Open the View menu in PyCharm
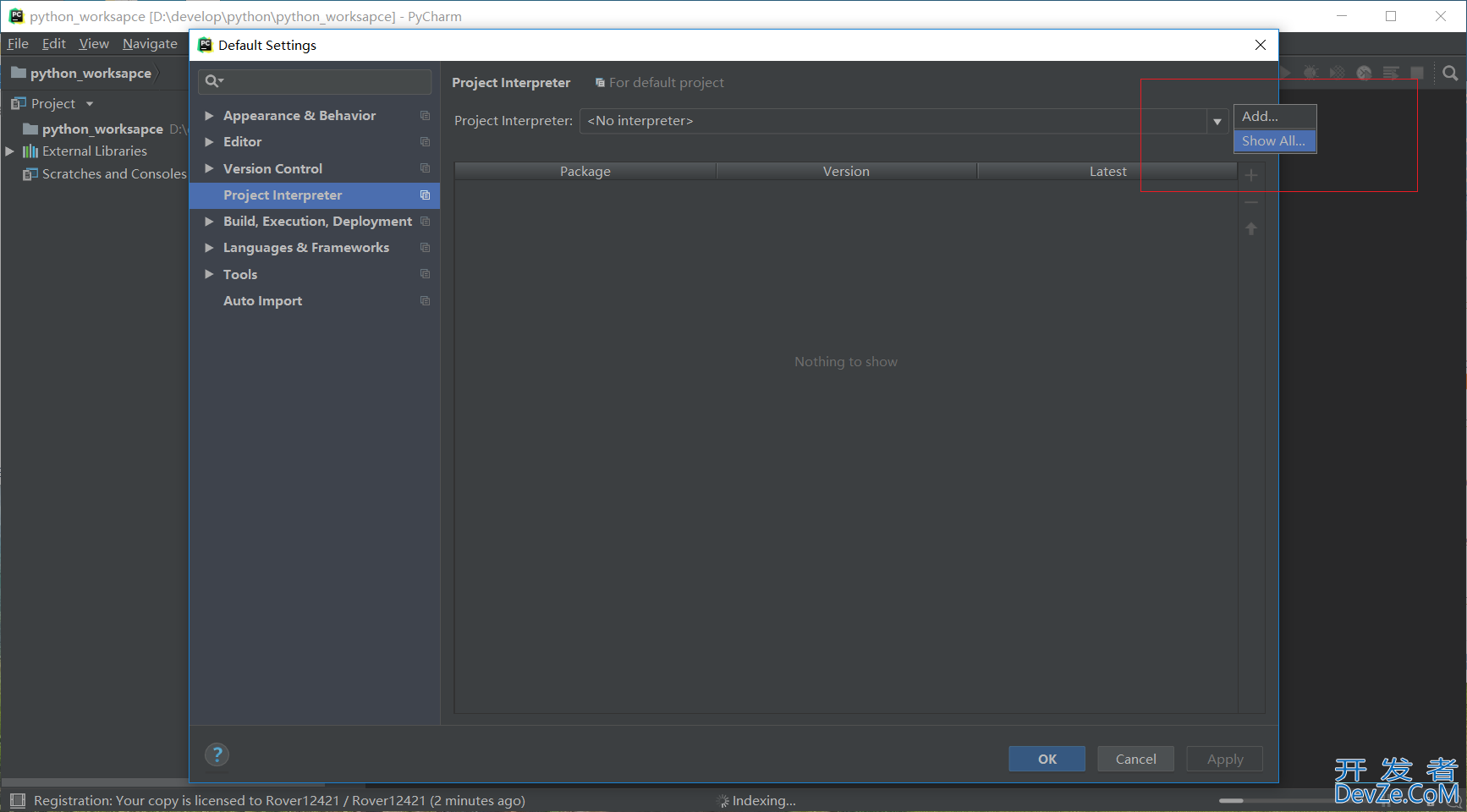Screen dimensions: 1467x812 pyautogui.click(x=94, y=44)
